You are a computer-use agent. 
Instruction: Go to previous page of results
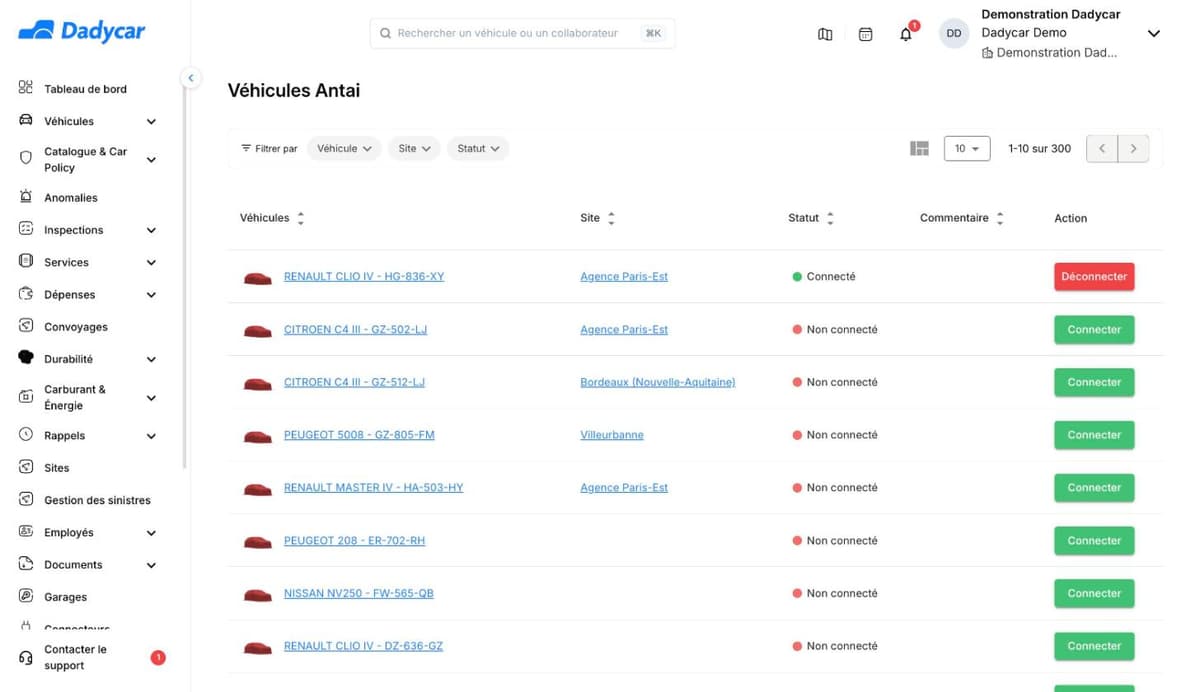pos(1102,148)
